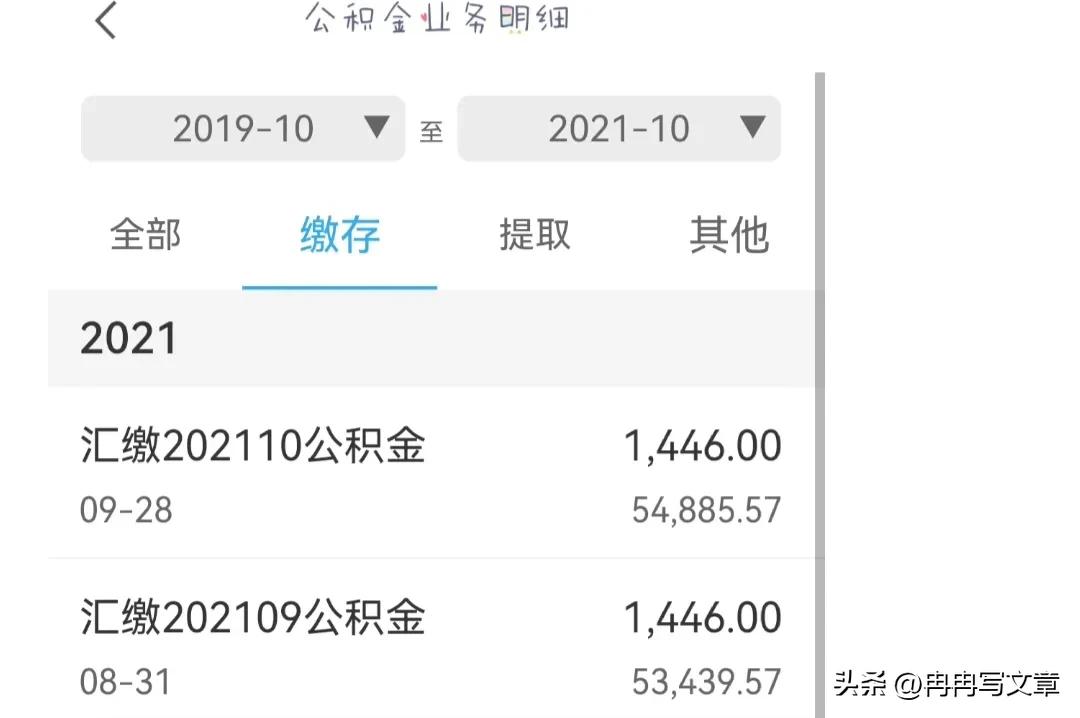Click the 09-28 date label

126,511
